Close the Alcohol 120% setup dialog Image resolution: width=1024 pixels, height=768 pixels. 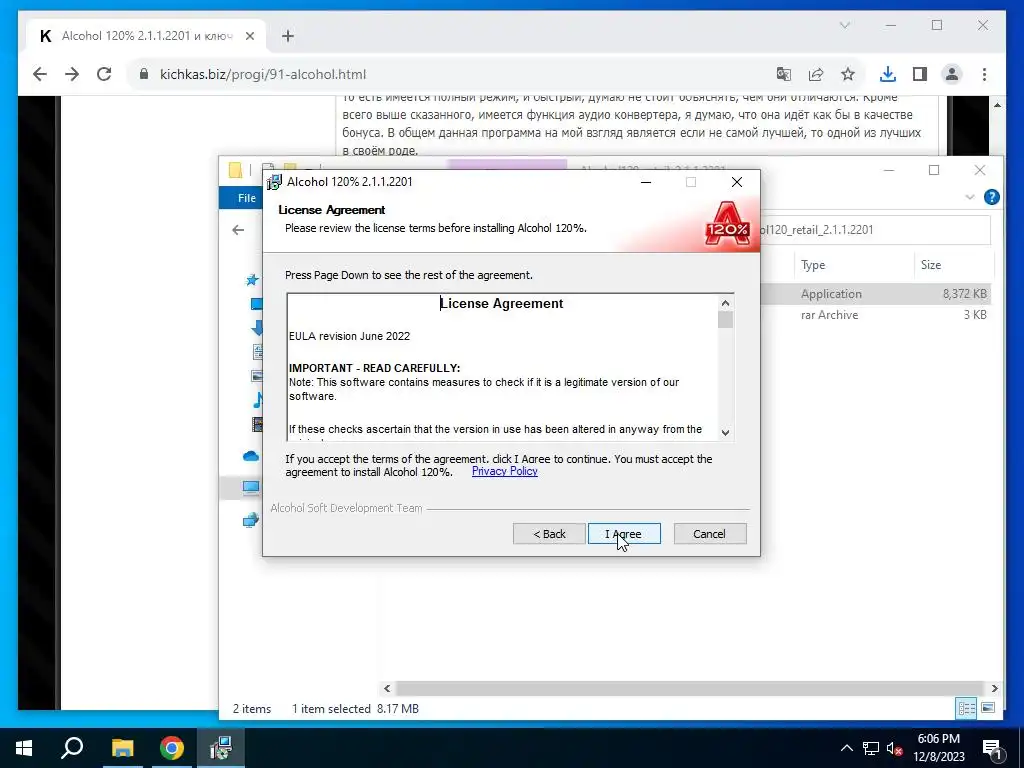737,182
